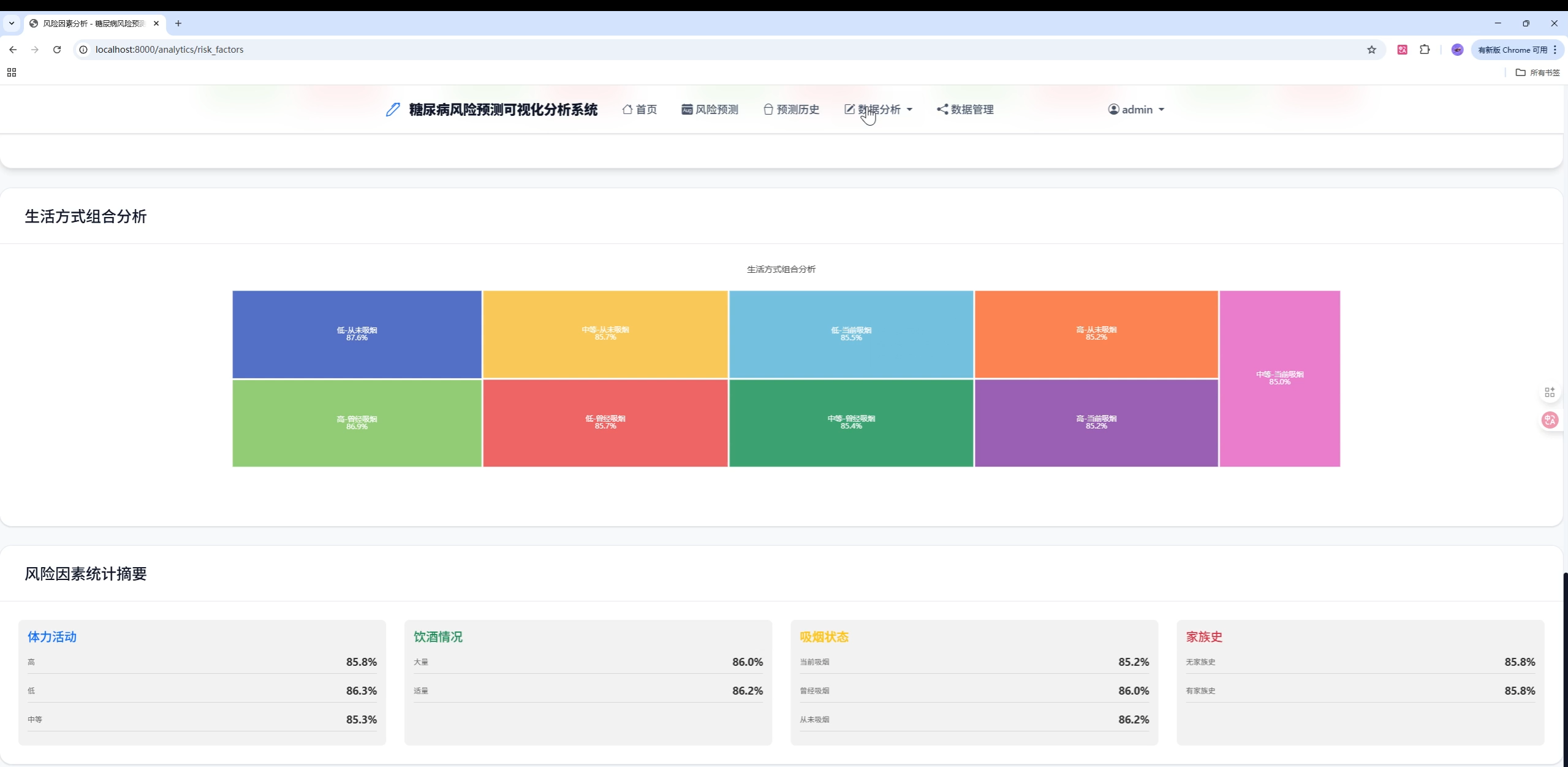
Task: Bookmark this page with the star icon
Action: (x=1371, y=50)
